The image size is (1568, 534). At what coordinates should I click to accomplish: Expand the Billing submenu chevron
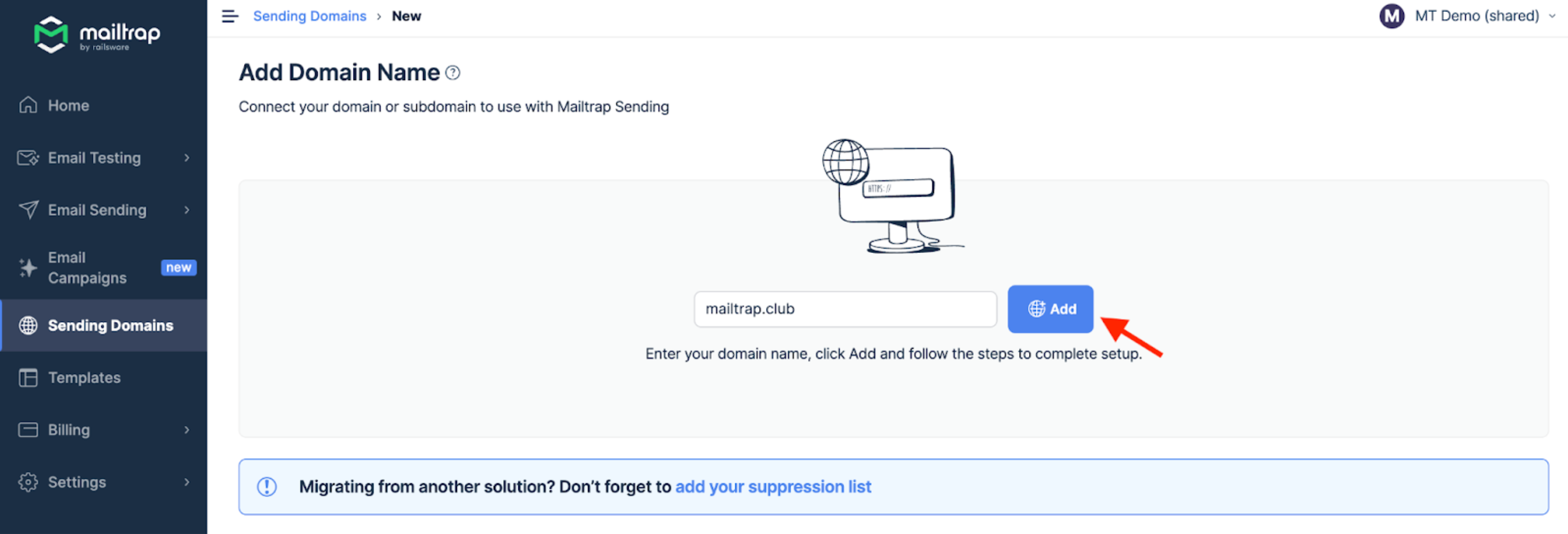click(187, 430)
